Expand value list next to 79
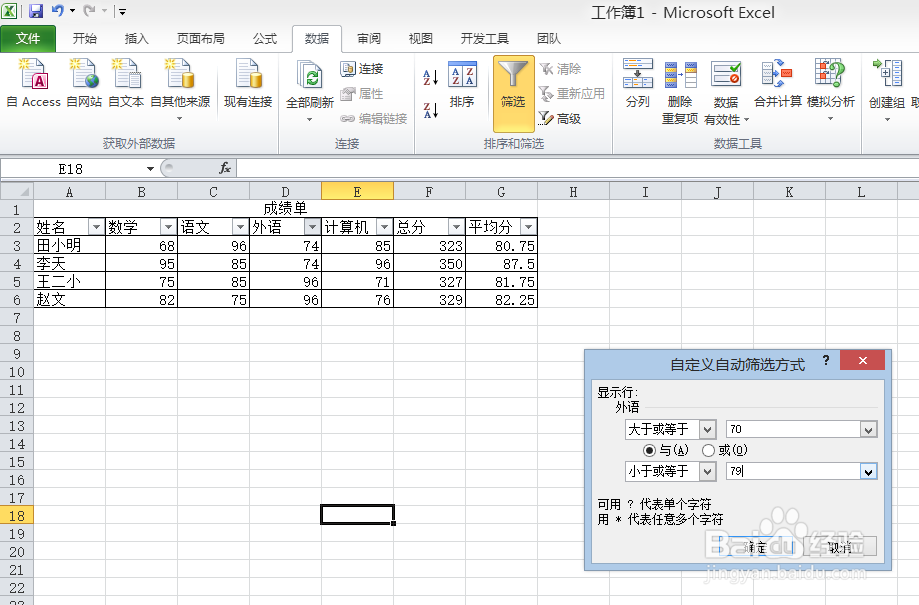The height and width of the screenshot is (605, 919). coord(869,471)
